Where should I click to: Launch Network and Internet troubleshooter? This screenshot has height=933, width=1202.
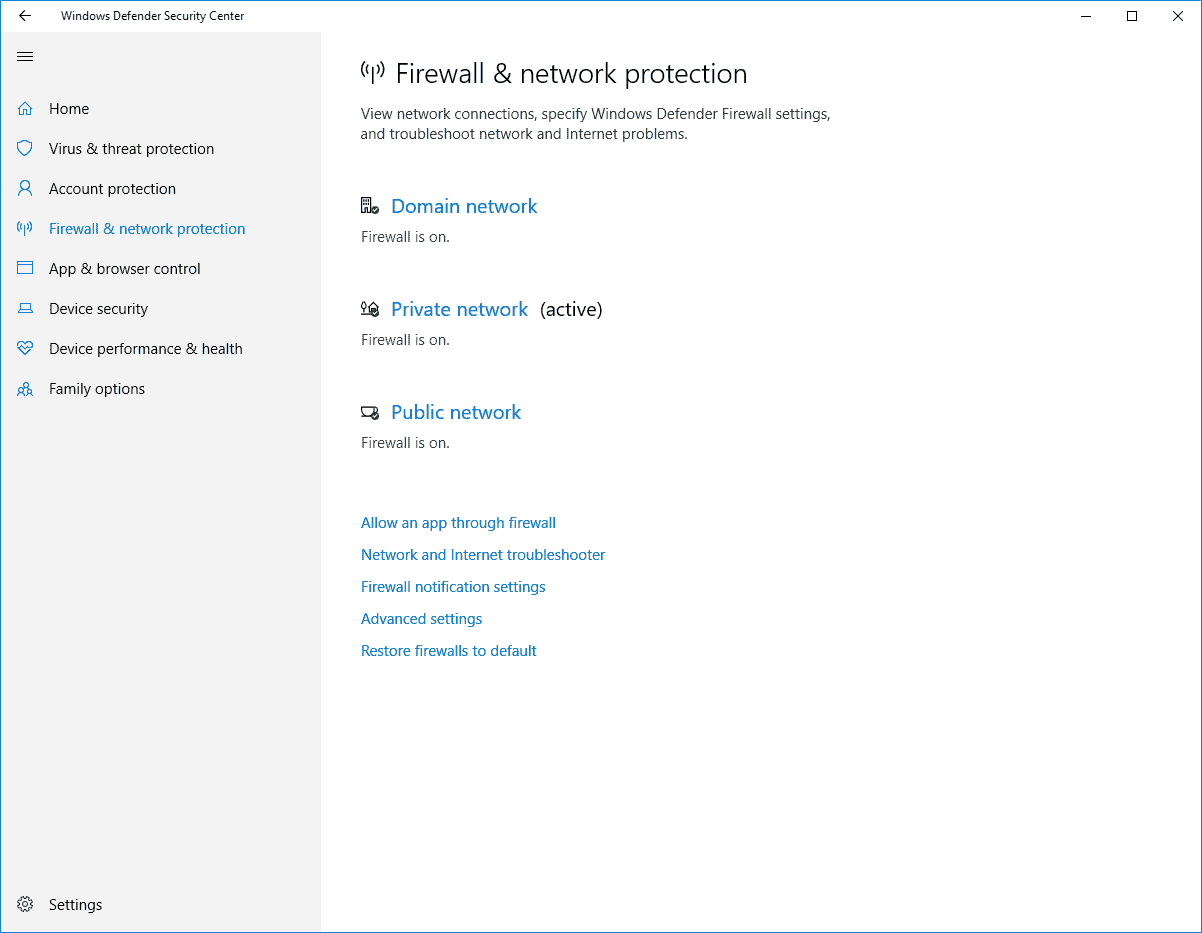(483, 555)
